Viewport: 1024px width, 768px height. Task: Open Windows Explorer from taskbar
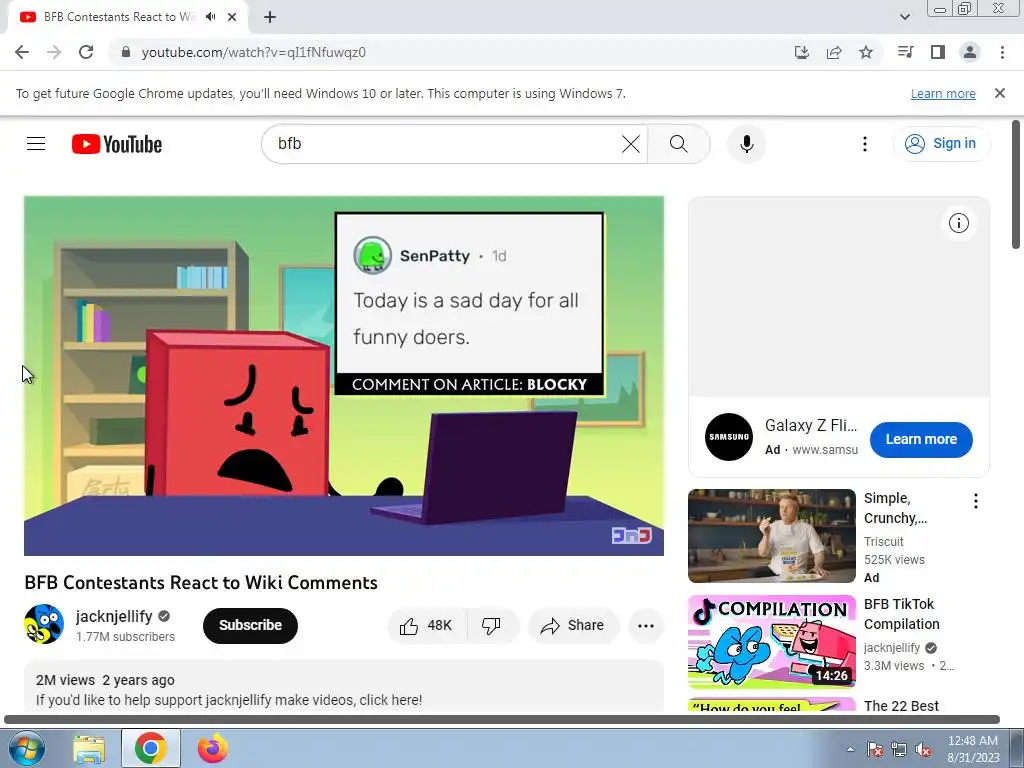tap(89, 748)
